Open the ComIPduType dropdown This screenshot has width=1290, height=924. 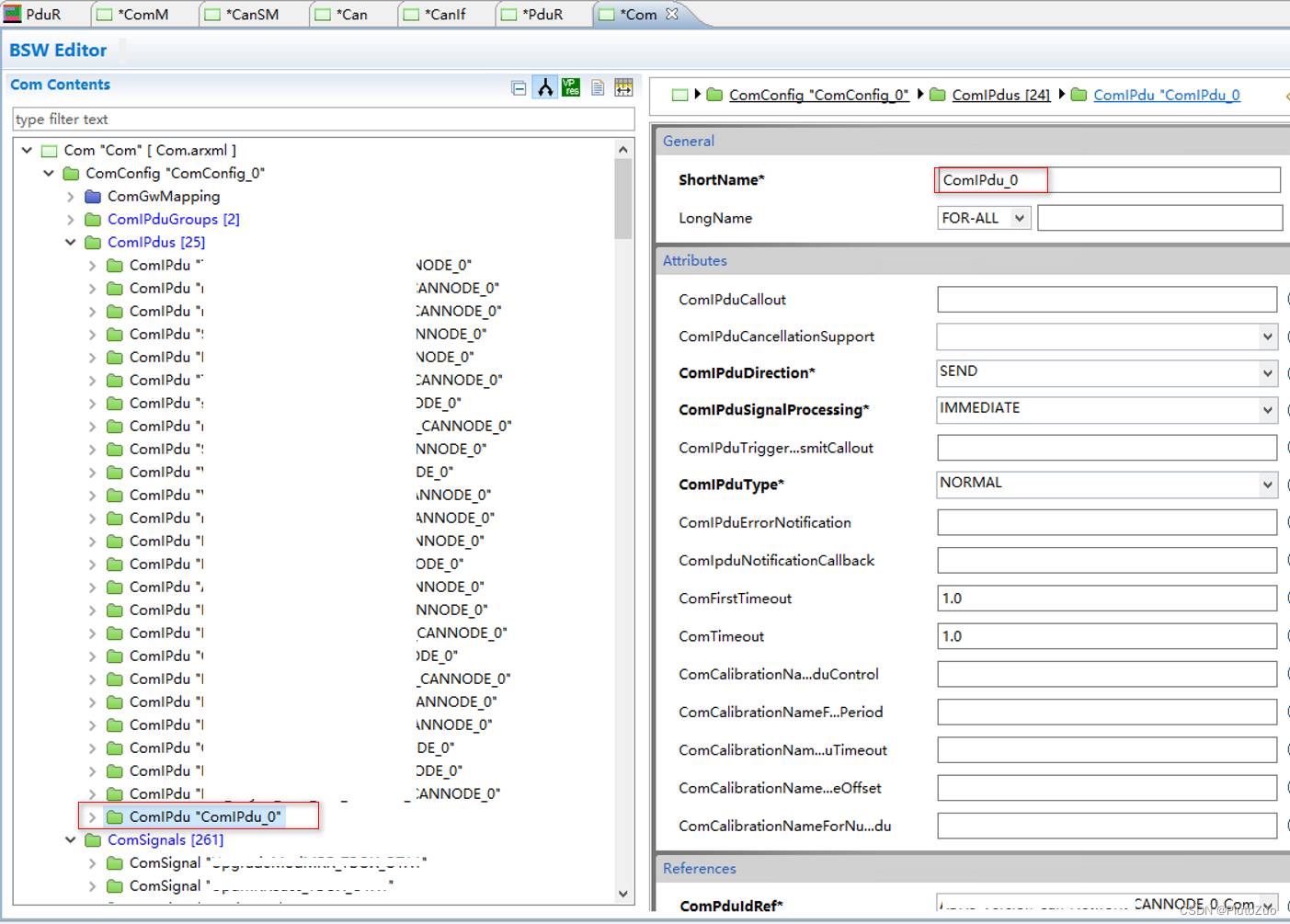tap(1268, 485)
